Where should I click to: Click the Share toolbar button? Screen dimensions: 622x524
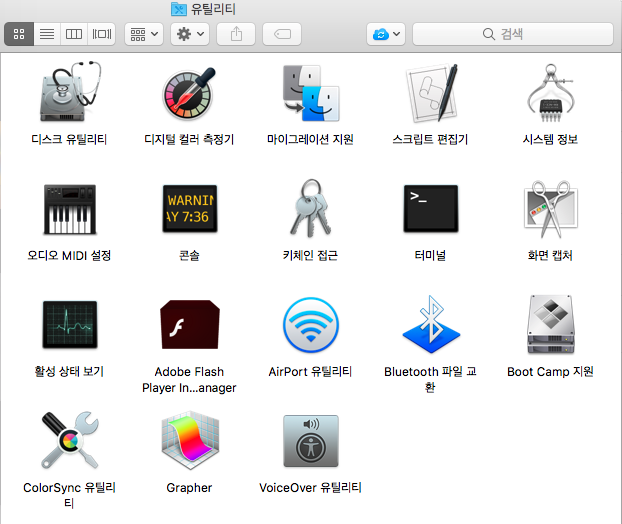click(236, 34)
